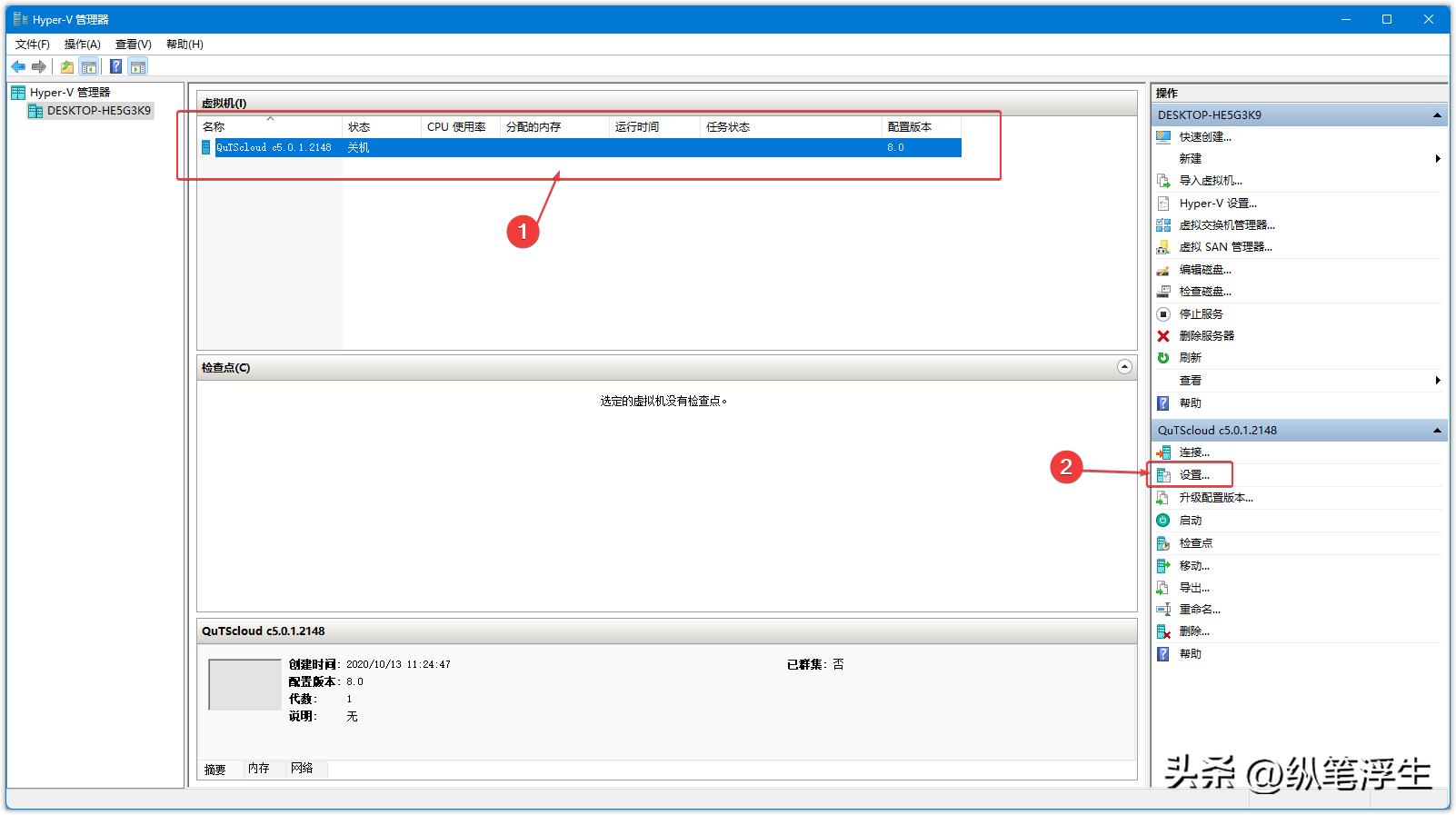Sort by the 运行时间 column header

[654, 126]
